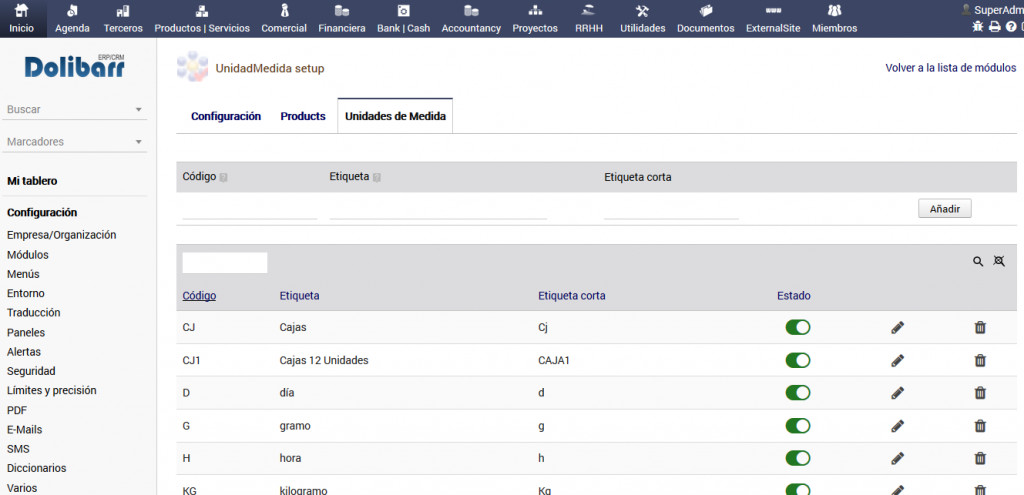This screenshot has height=495, width=1024.
Task: Open Módulos in the Configuración sidebar
Action: click(x=28, y=255)
